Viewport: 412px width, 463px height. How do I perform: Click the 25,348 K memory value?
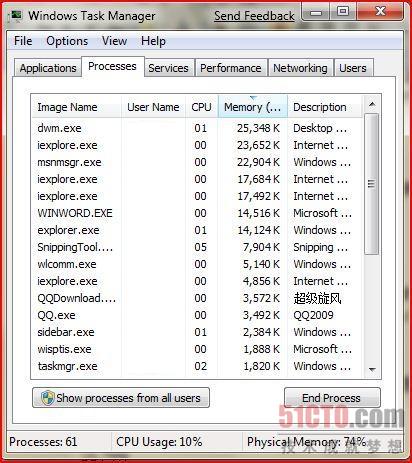coord(258,128)
